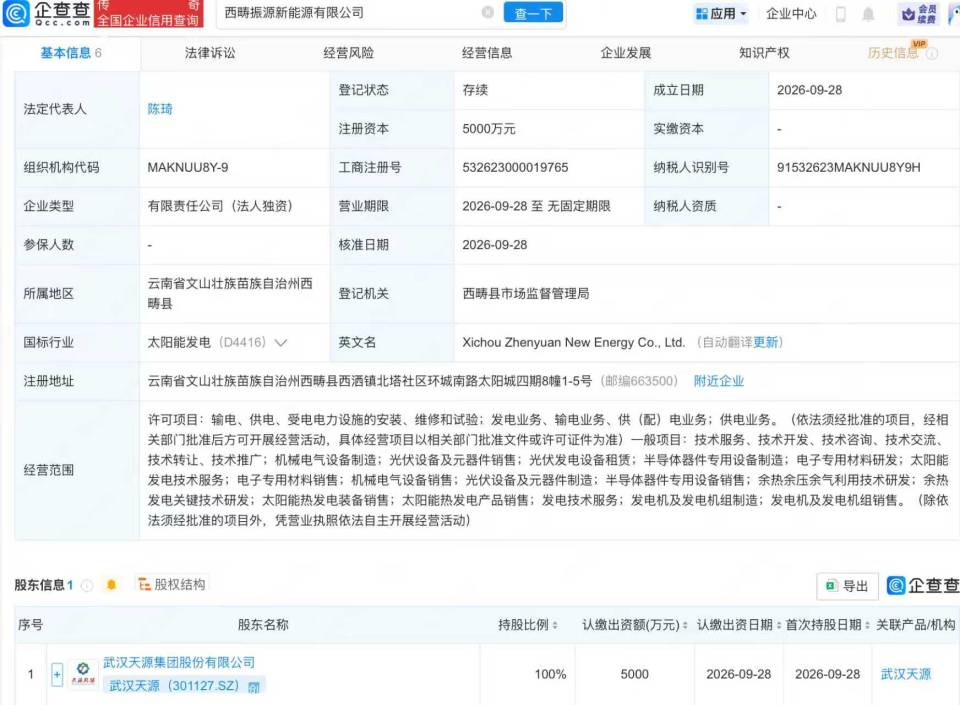960x705 pixels.
Task: Click 更新 next to the auto-translated English name
Action: click(765, 343)
